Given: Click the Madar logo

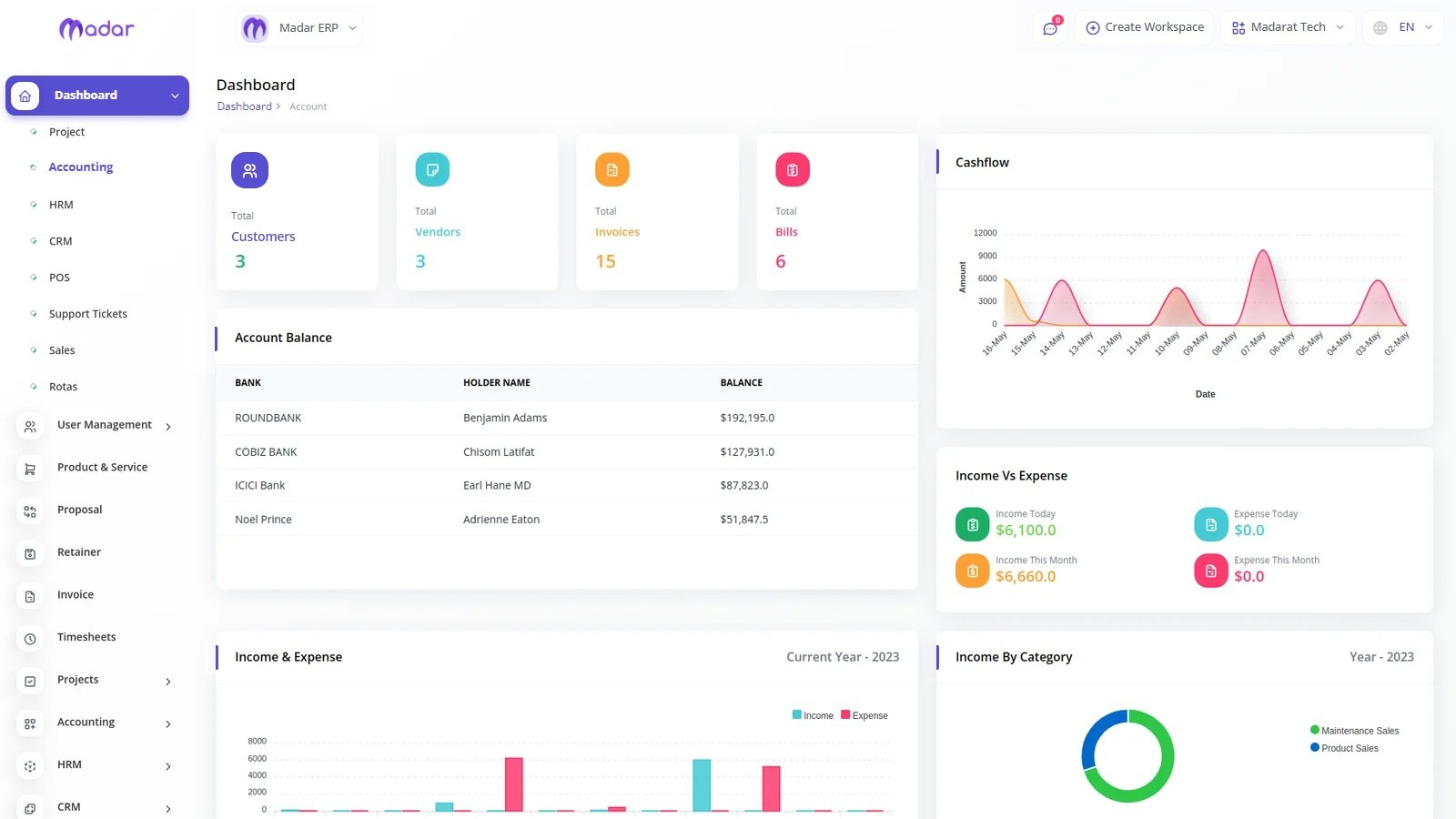Looking at the screenshot, I should coord(96,29).
